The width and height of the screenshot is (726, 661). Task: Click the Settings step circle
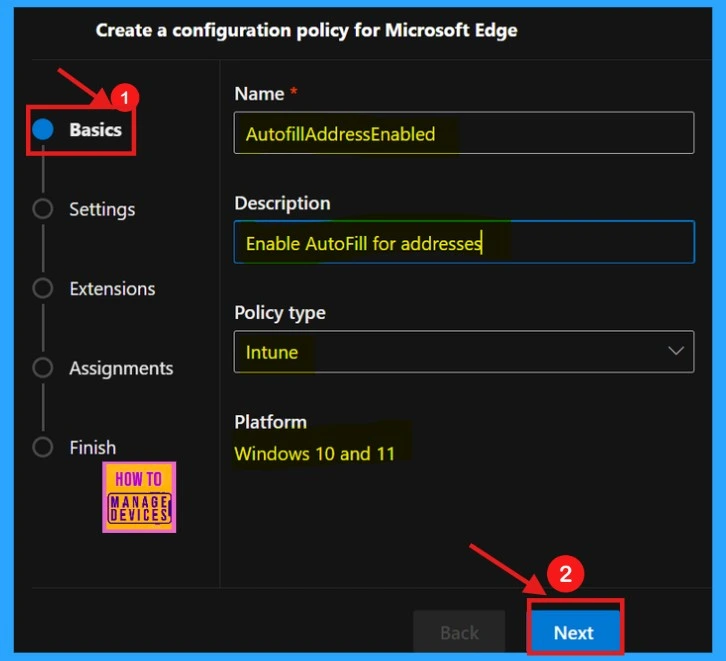coord(43,209)
